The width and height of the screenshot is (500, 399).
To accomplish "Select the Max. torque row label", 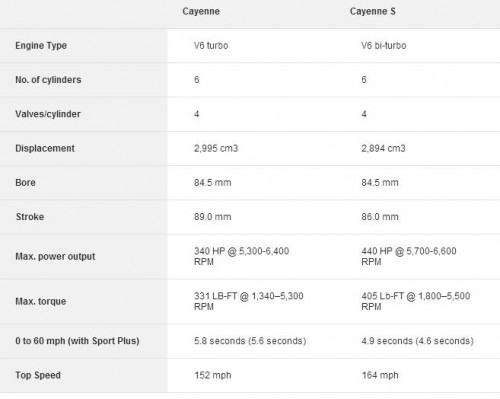I will 41,301.
